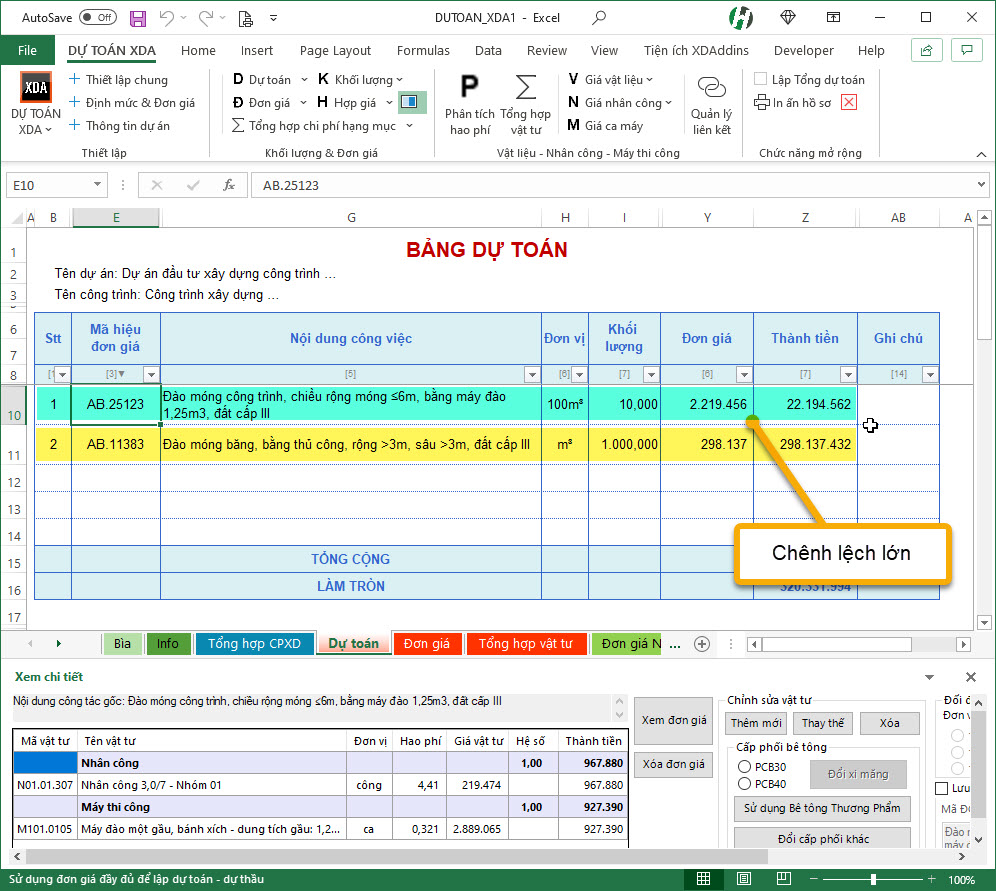Open the Name Box dropdown arrow
The image size is (996, 891).
coord(98,185)
